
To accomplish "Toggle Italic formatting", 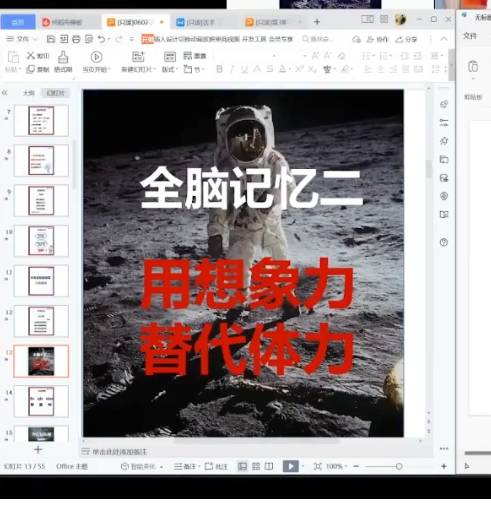I will pos(232,69).
